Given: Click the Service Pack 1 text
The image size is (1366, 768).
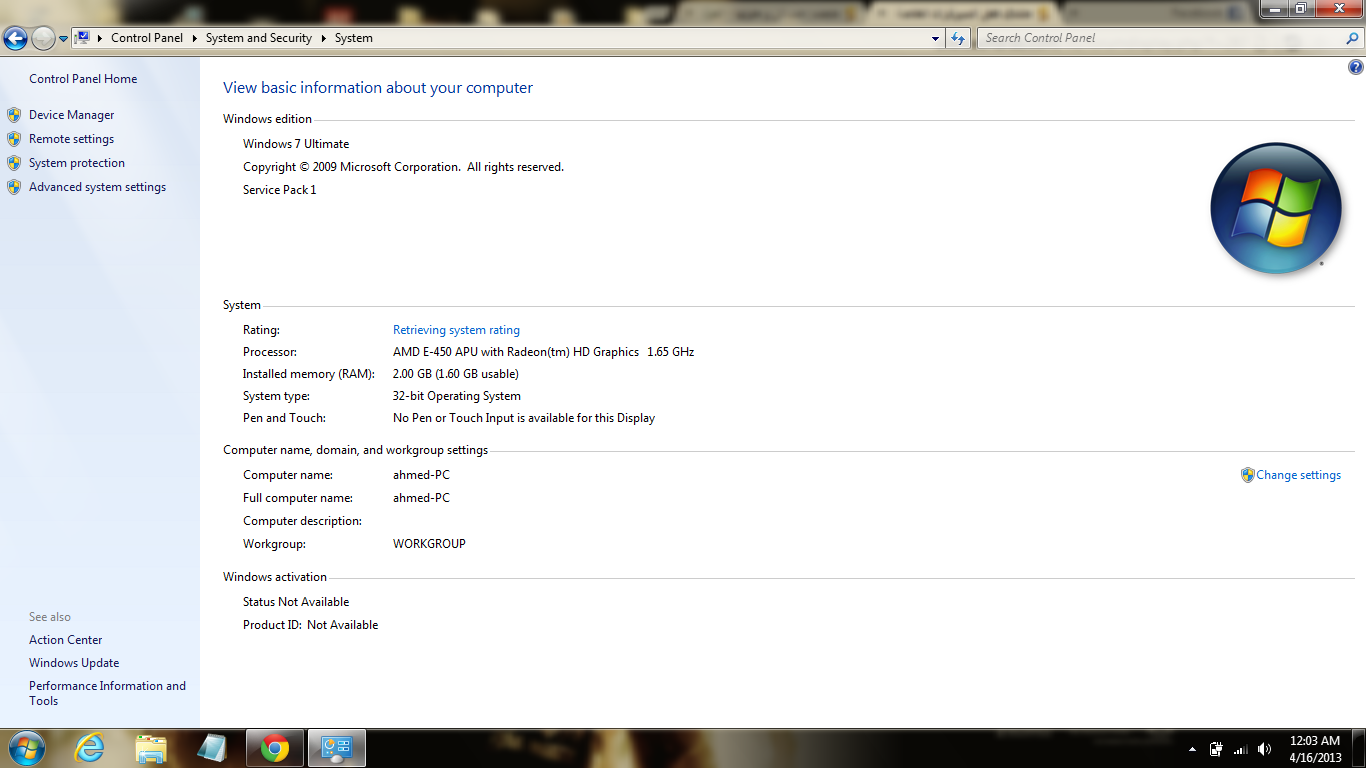Looking at the screenshot, I should (x=279, y=190).
